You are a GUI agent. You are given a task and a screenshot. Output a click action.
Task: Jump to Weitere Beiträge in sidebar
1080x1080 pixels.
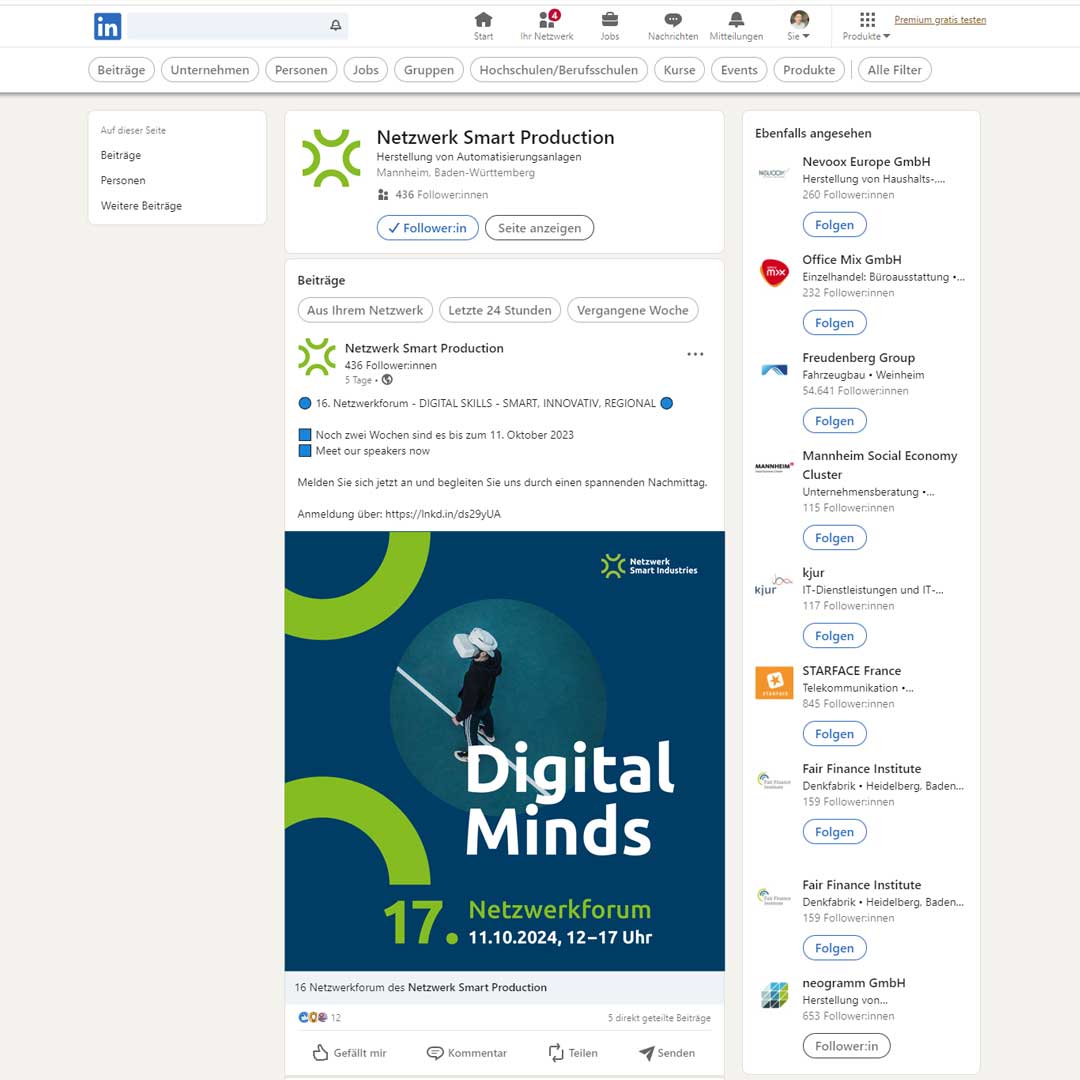(x=141, y=205)
